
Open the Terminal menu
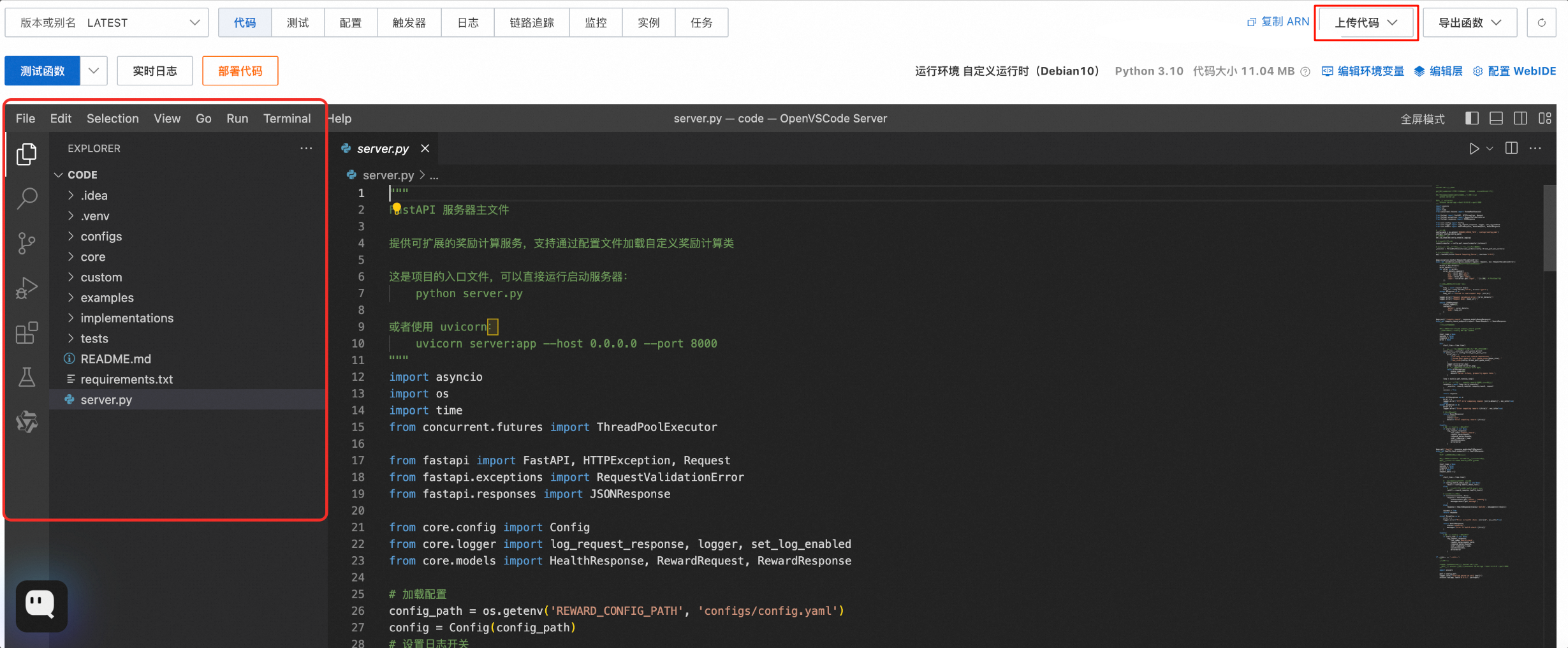(x=287, y=119)
